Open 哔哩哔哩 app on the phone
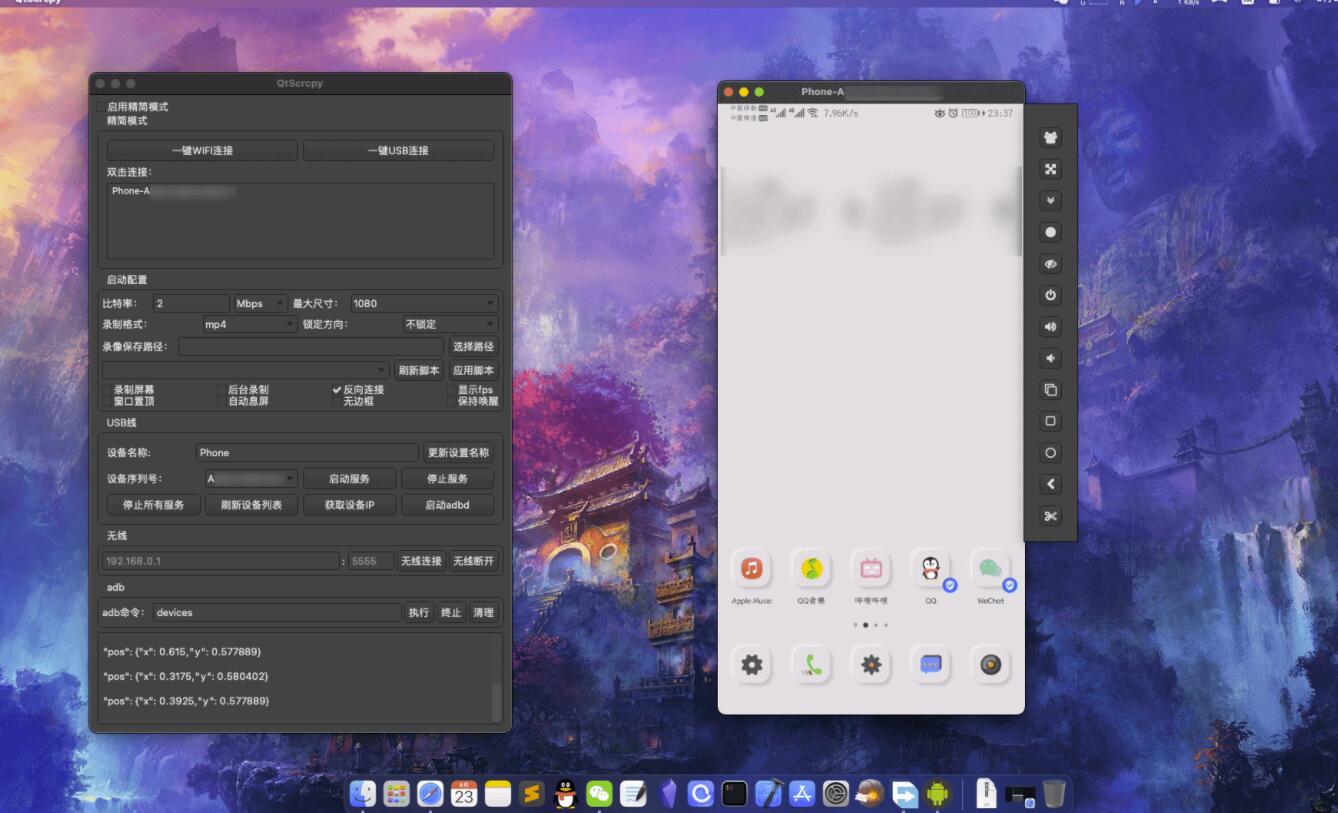This screenshot has width=1338, height=813. [x=871, y=569]
